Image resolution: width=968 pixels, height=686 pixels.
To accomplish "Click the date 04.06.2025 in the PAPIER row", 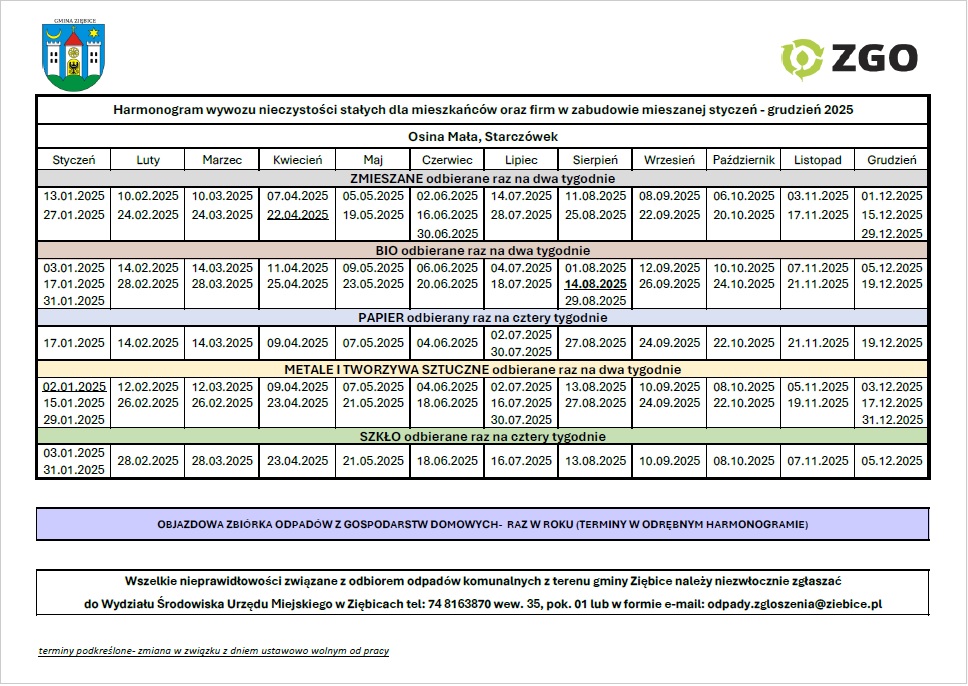I will pos(447,343).
